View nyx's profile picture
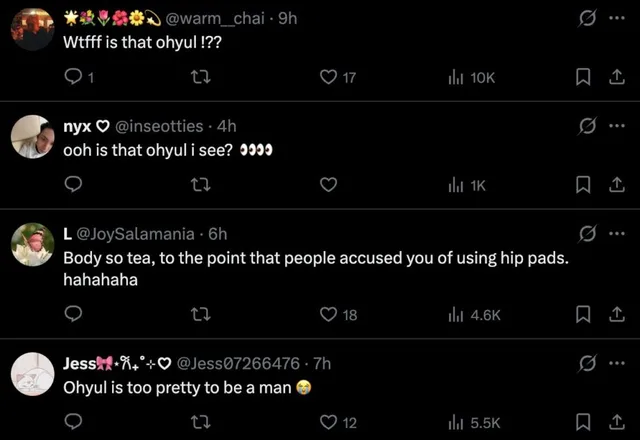 coord(32,136)
